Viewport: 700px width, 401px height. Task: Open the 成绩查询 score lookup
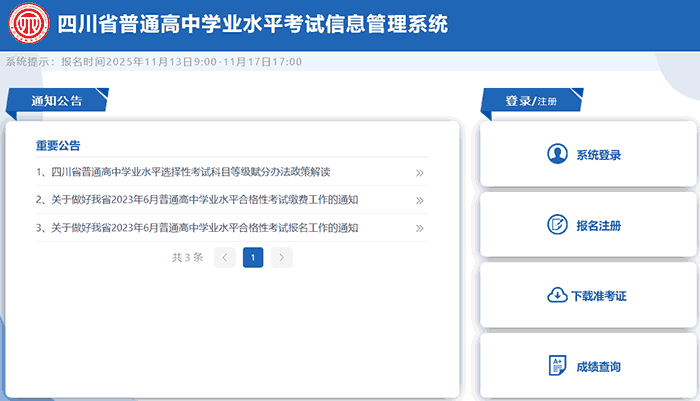[x=588, y=366]
